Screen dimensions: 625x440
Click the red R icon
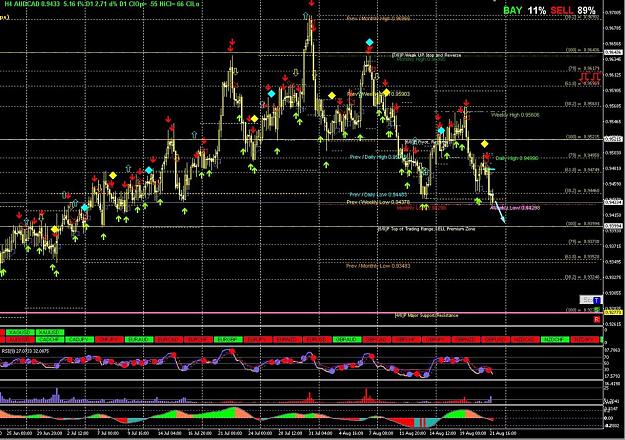click(x=597, y=319)
